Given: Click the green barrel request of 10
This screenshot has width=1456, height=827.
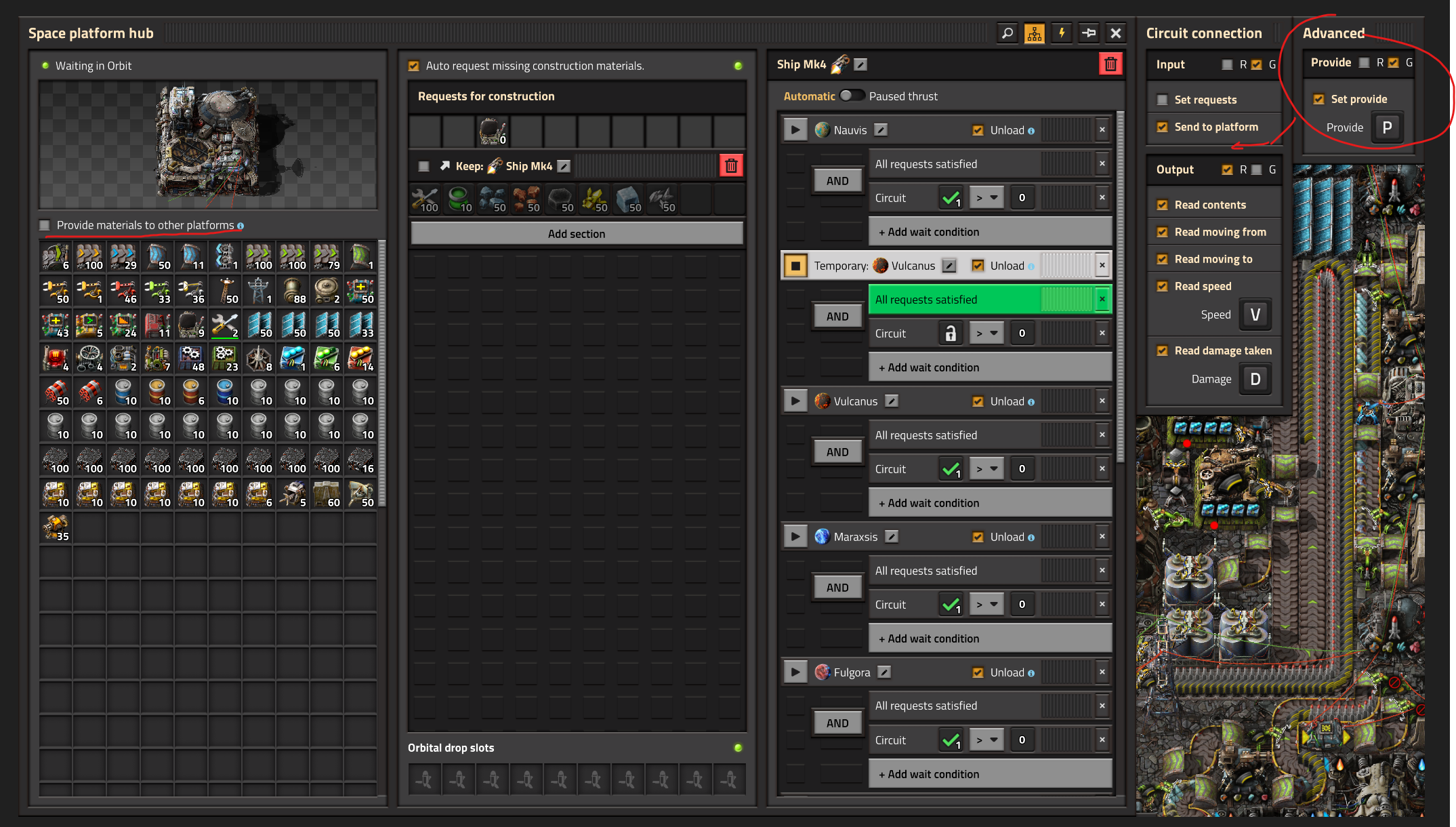Looking at the screenshot, I should 459,200.
